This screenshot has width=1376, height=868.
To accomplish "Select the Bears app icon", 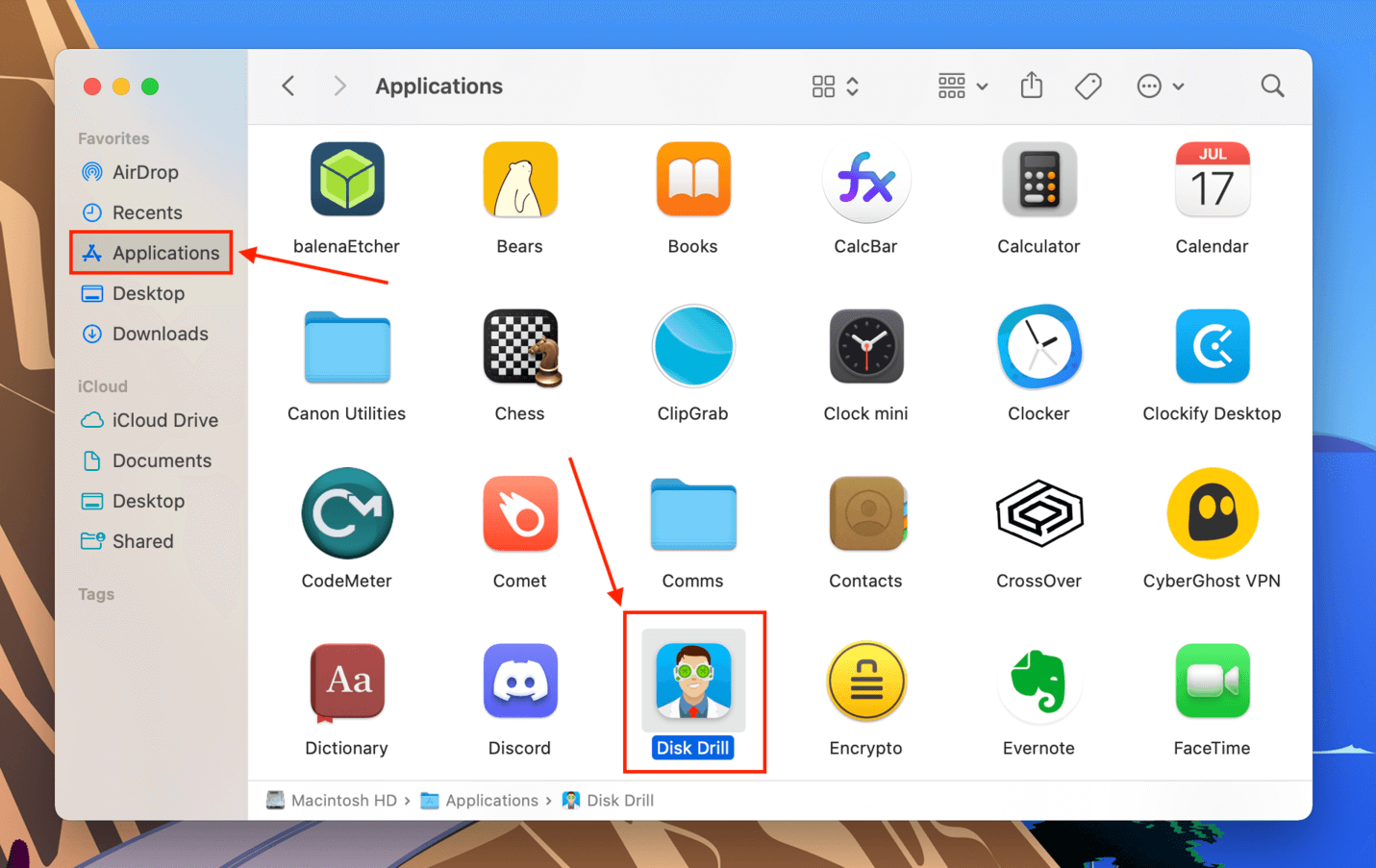I will [520, 180].
